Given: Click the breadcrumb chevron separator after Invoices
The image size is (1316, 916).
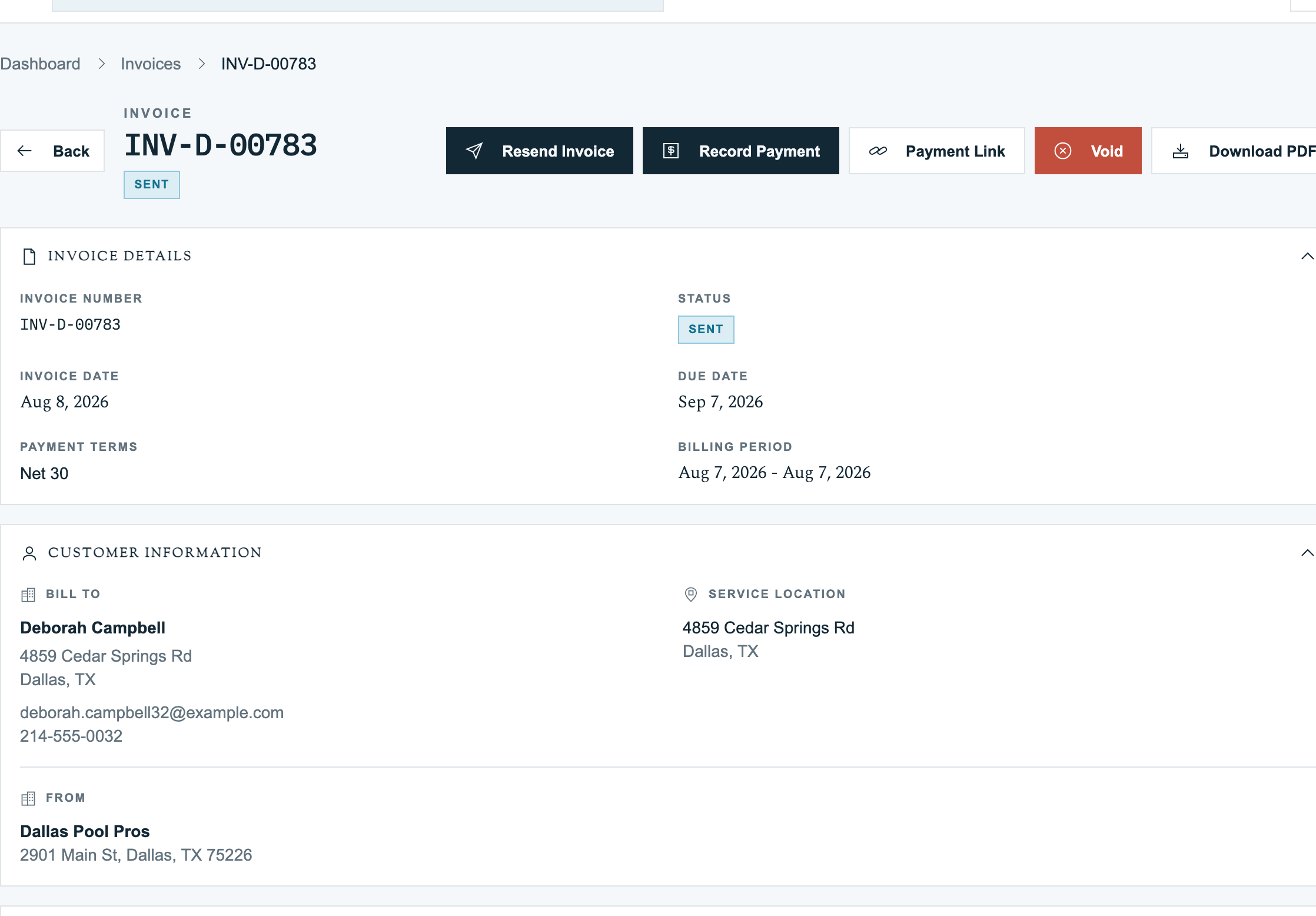Looking at the screenshot, I should 202,64.
